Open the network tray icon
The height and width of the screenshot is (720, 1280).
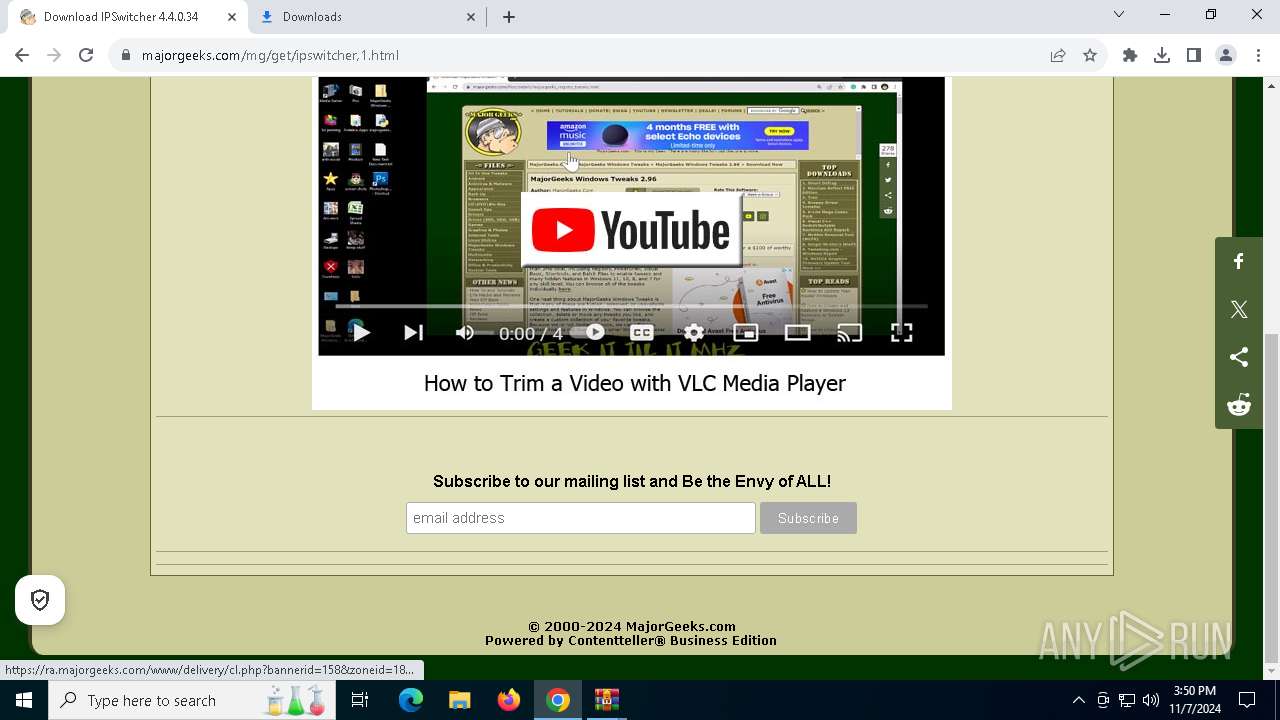point(1127,700)
